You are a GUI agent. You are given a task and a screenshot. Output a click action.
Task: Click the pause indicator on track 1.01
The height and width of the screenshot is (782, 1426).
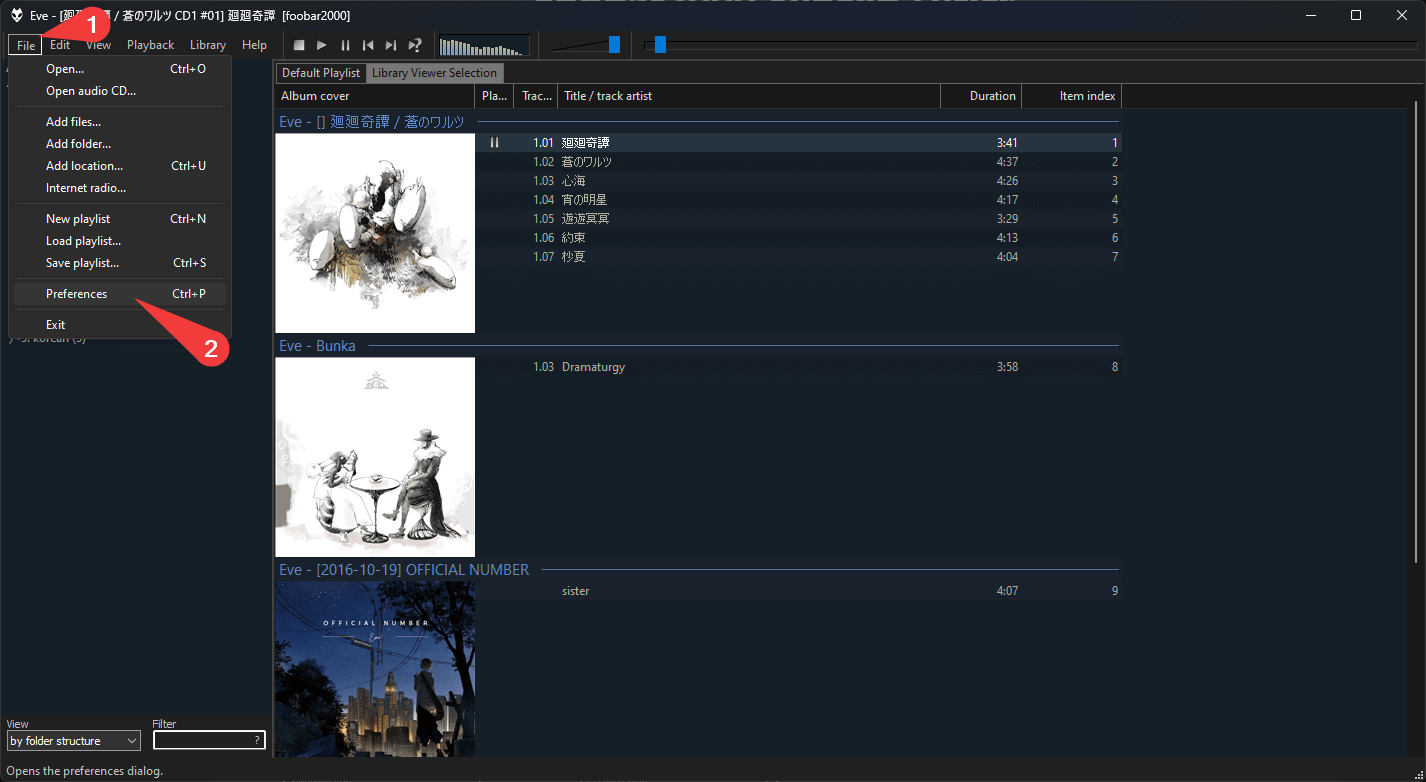[494, 143]
